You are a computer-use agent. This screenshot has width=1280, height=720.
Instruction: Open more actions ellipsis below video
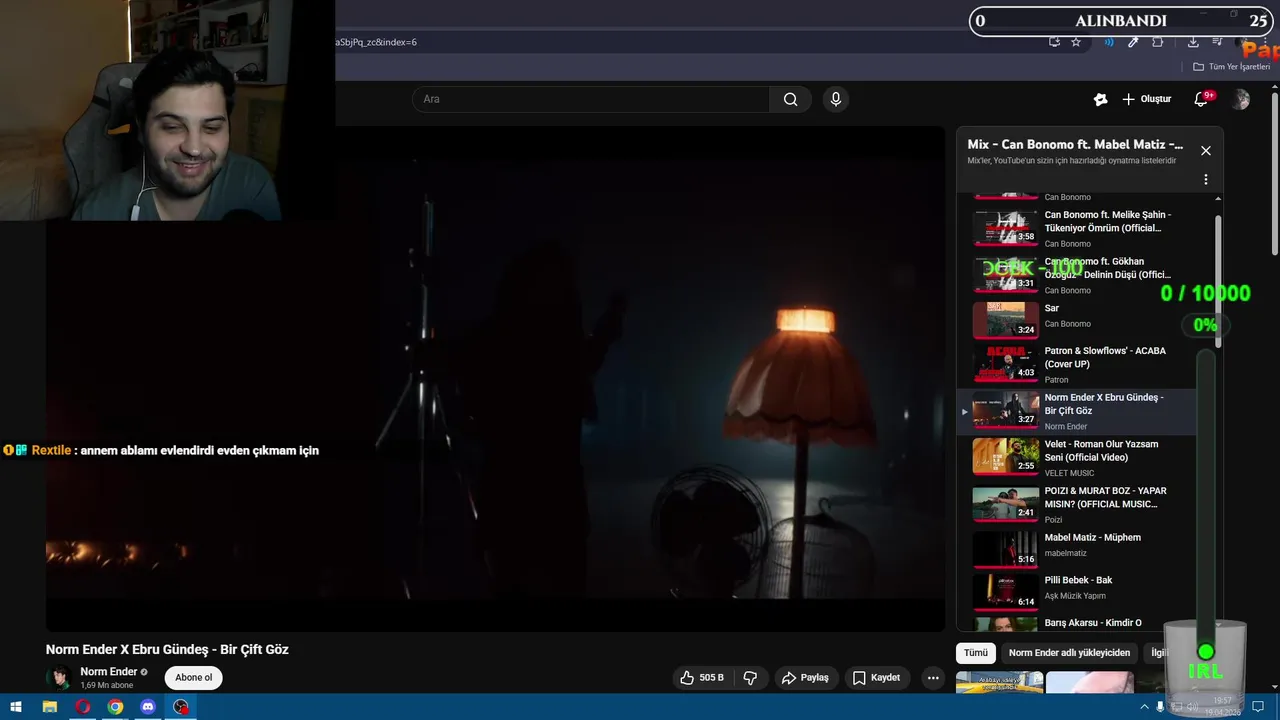click(x=933, y=678)
